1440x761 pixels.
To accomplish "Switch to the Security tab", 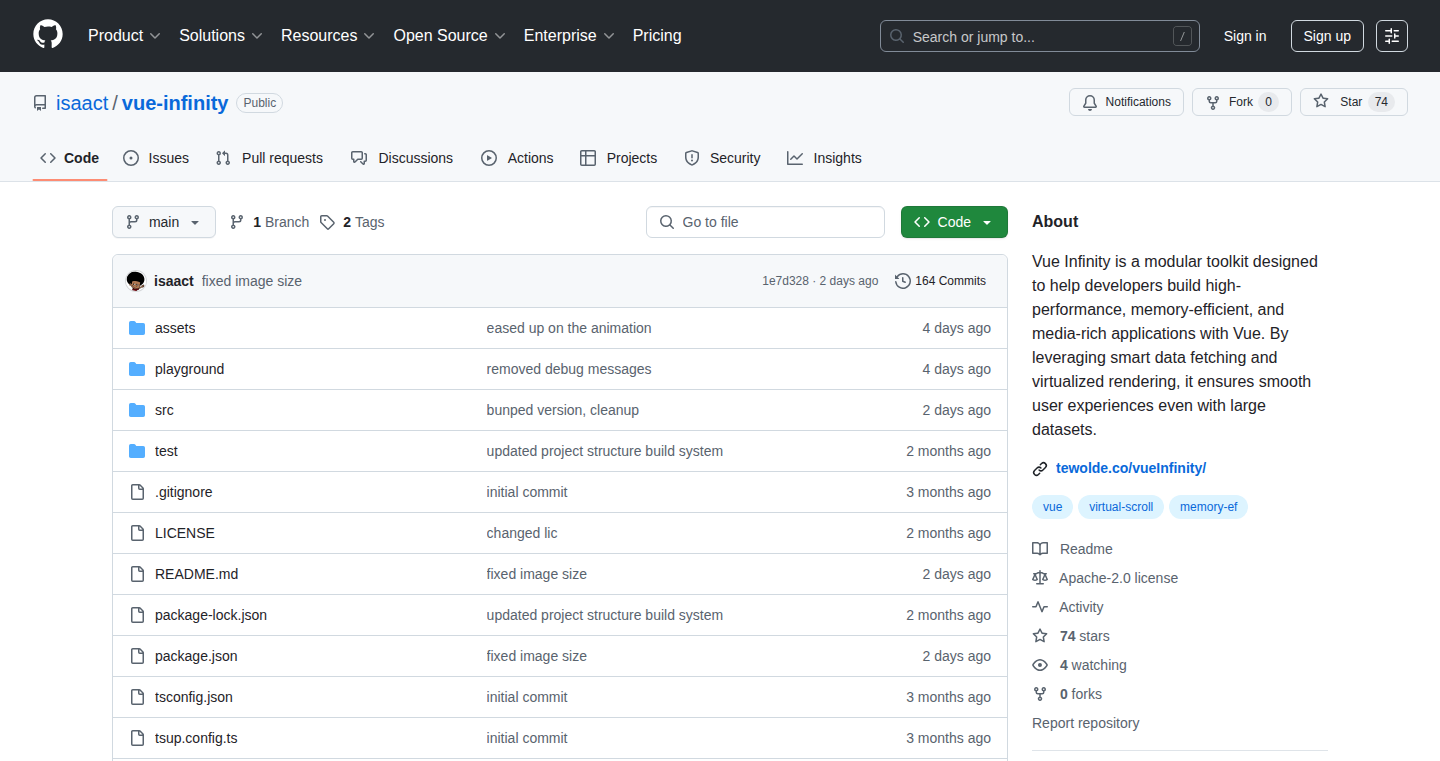I will pos(722,158).
